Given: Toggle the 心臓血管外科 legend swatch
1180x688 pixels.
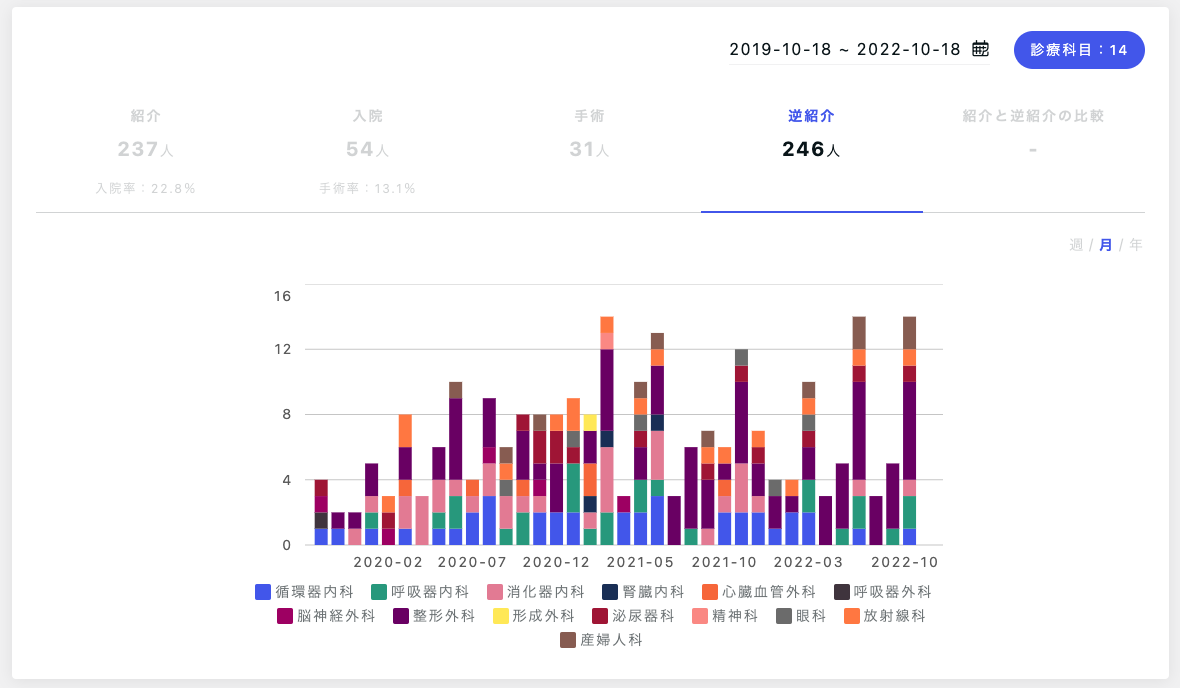Looking at the screenshot, I should (710, 592).
